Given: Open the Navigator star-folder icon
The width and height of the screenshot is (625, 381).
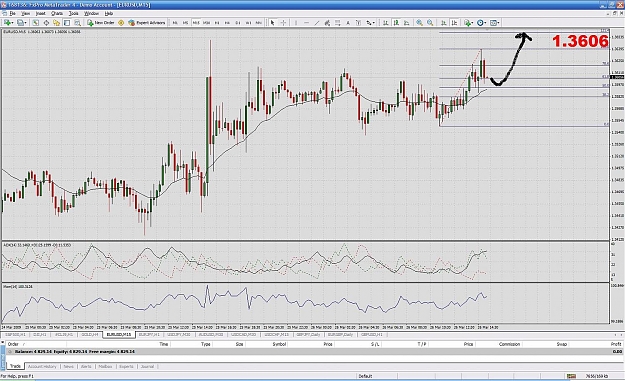Looking at the screenshot, I should (x=57, y=23).
